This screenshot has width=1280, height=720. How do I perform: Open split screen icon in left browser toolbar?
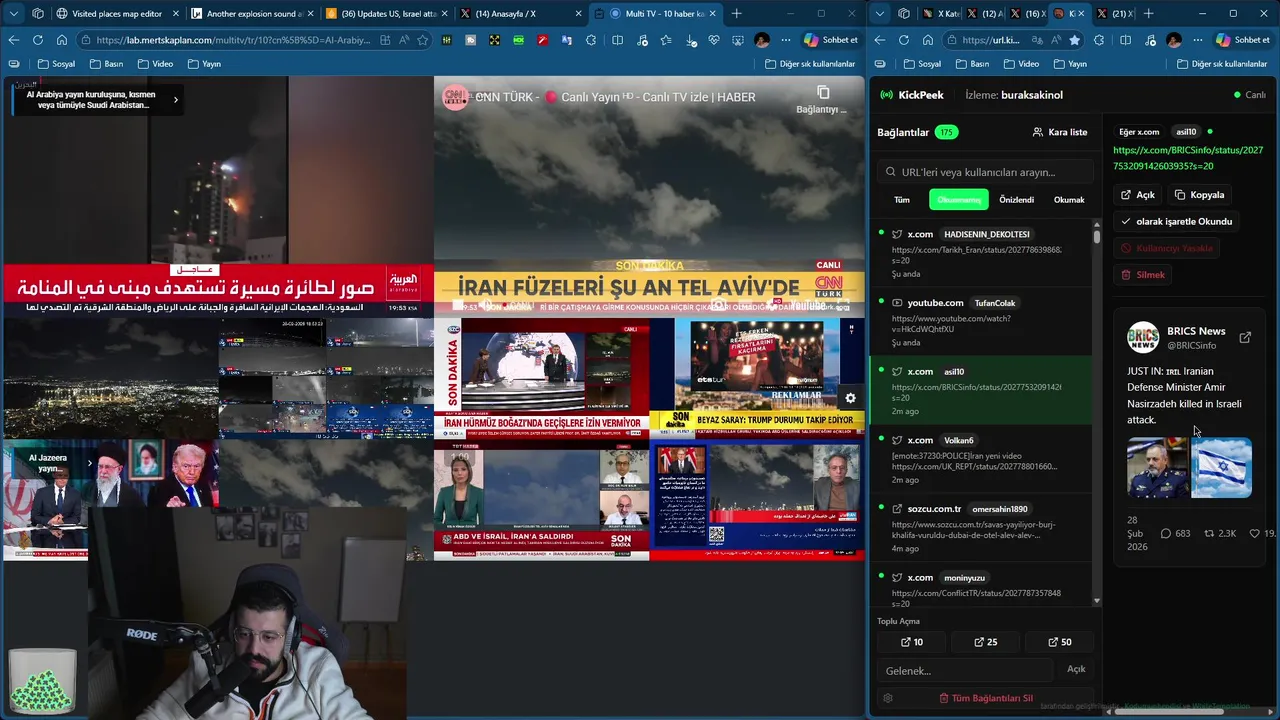(617, 40)
